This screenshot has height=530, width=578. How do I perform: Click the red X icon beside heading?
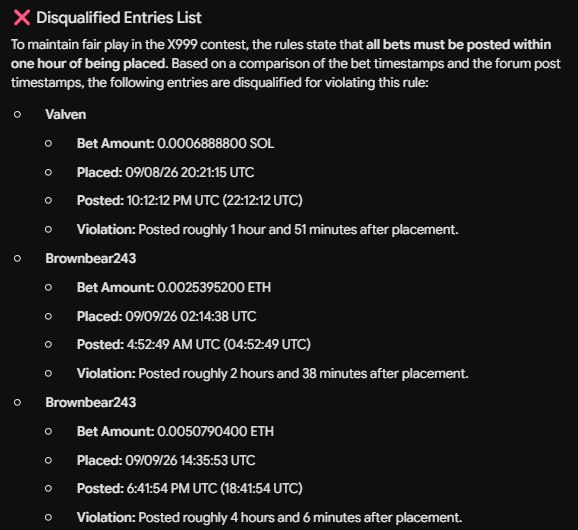coord(22,18)
